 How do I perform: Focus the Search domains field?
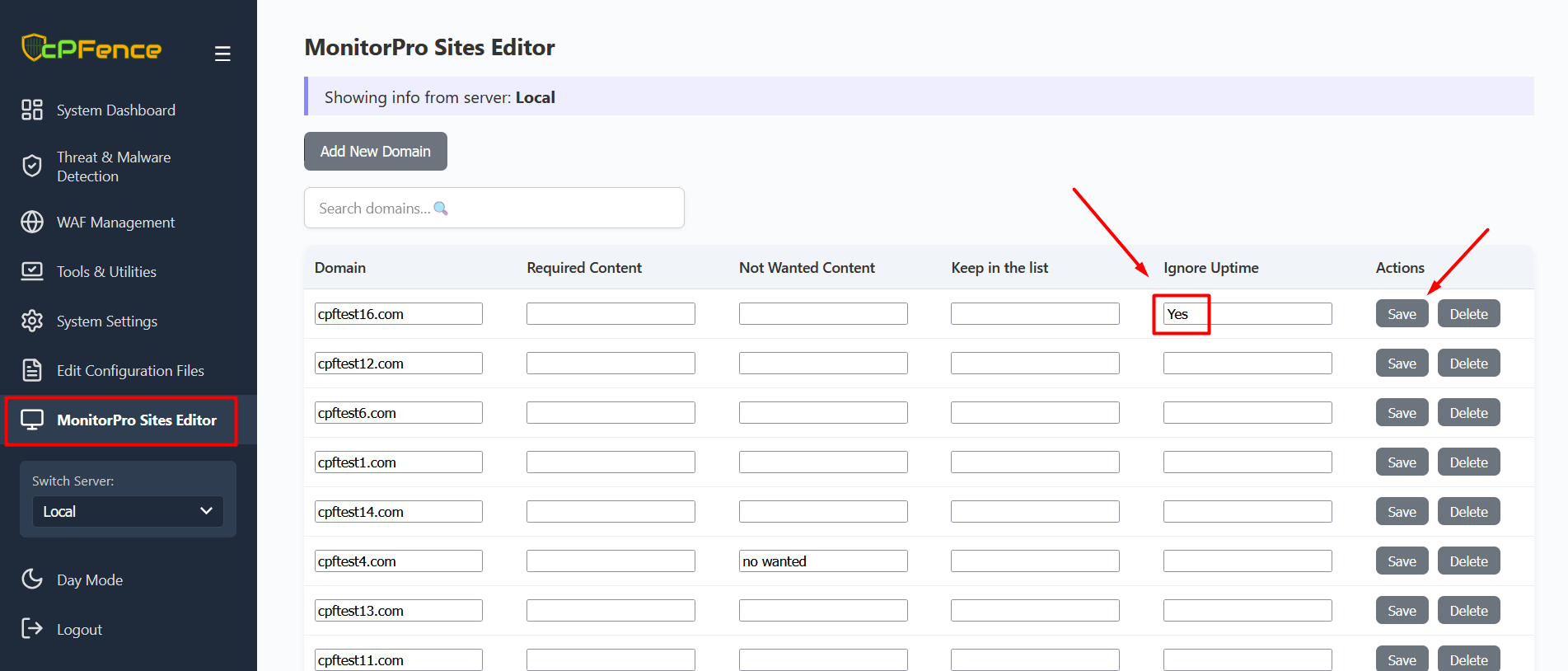494,208
